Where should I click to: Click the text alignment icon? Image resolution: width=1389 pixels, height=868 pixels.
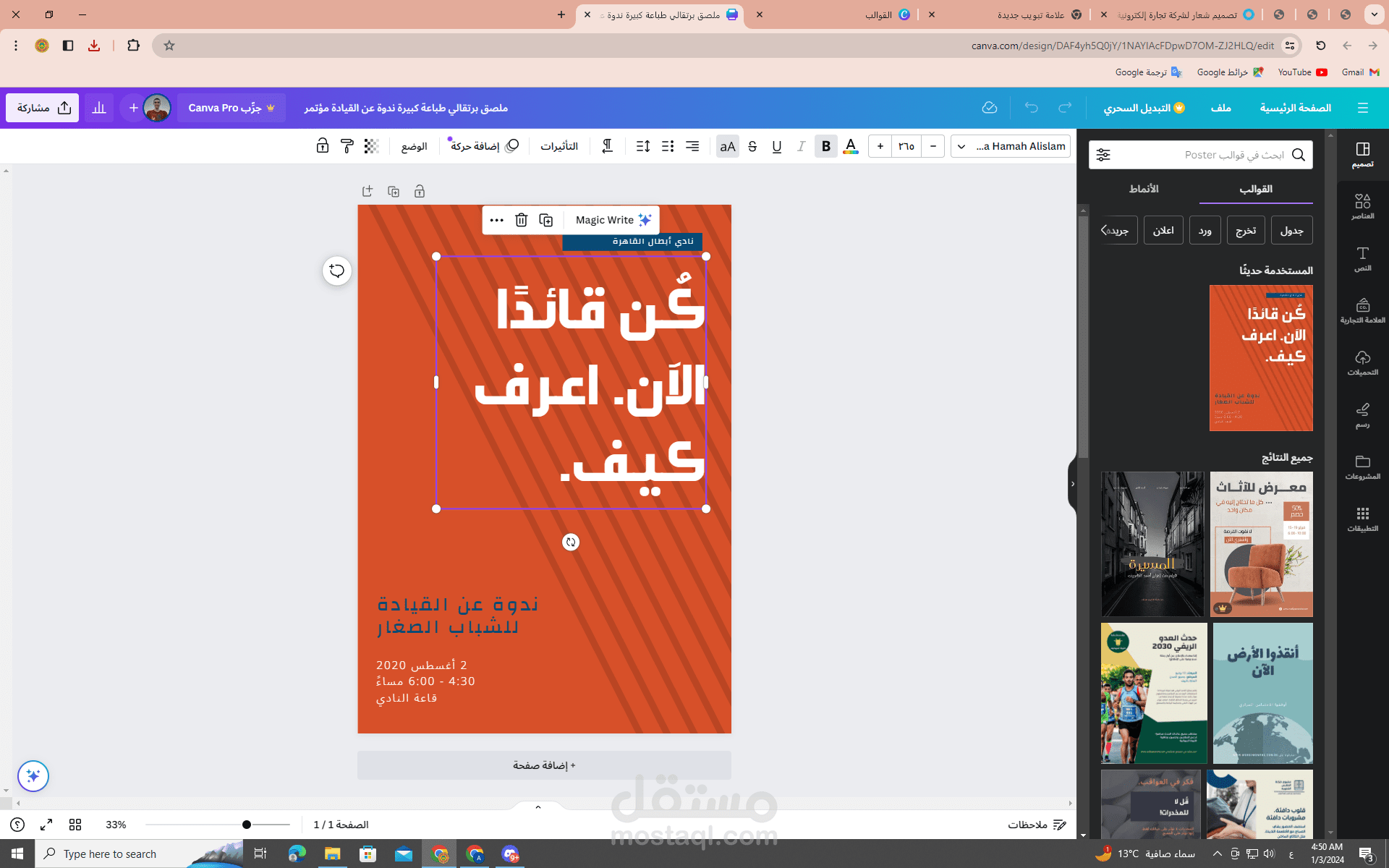(x=692, y=146)
